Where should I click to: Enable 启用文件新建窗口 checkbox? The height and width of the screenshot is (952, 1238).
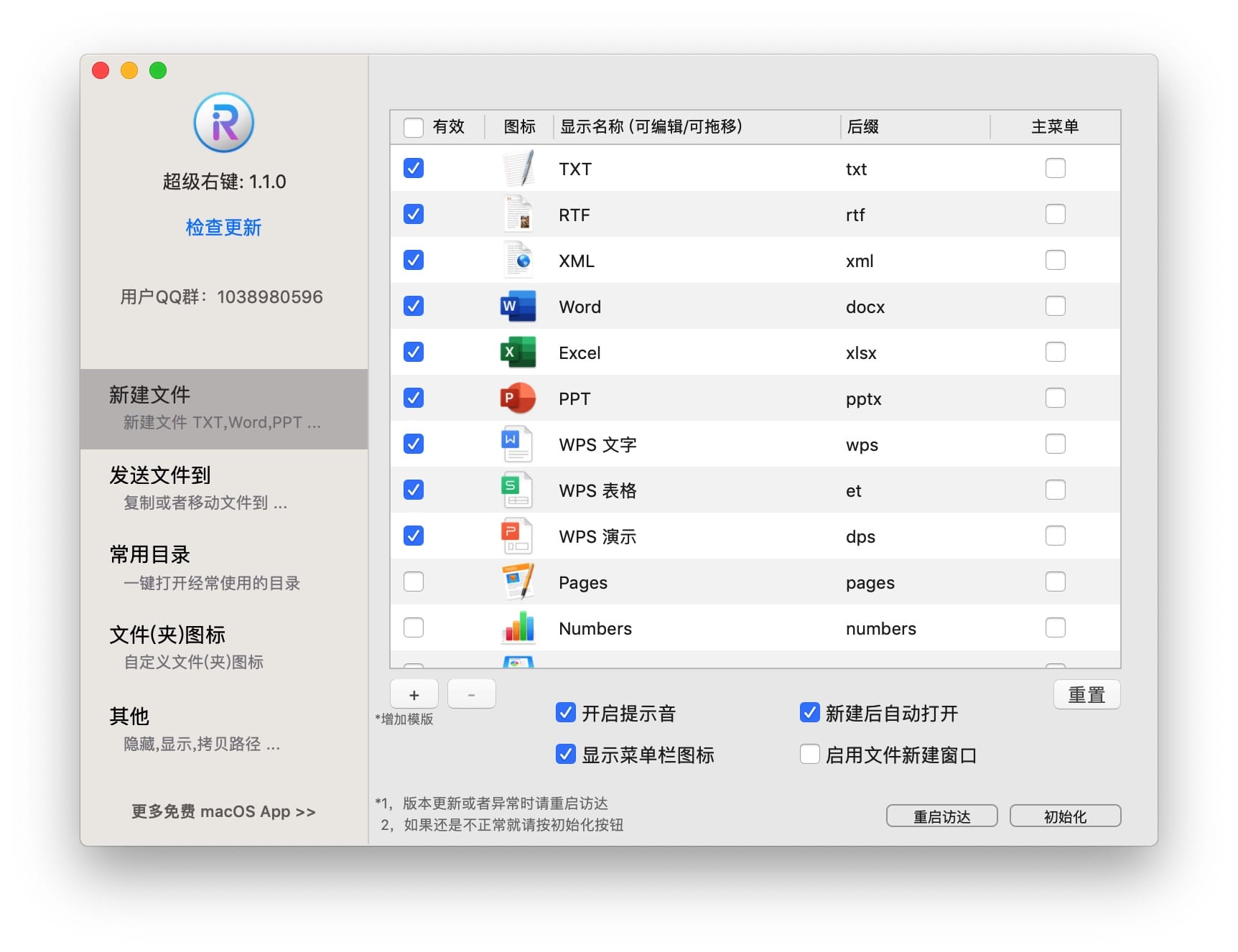(x=810, y=755)
